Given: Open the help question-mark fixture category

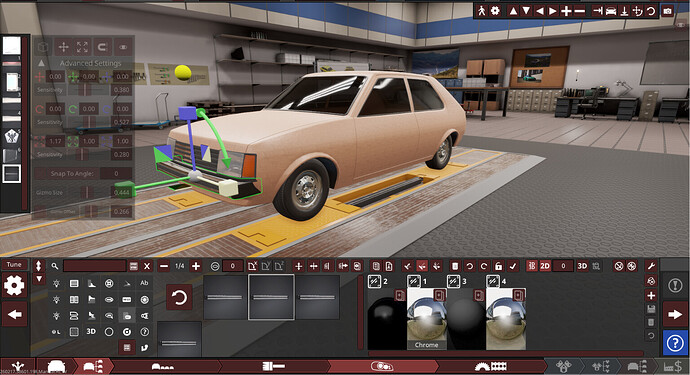Looking at the screenshot, I should point(144,331).
